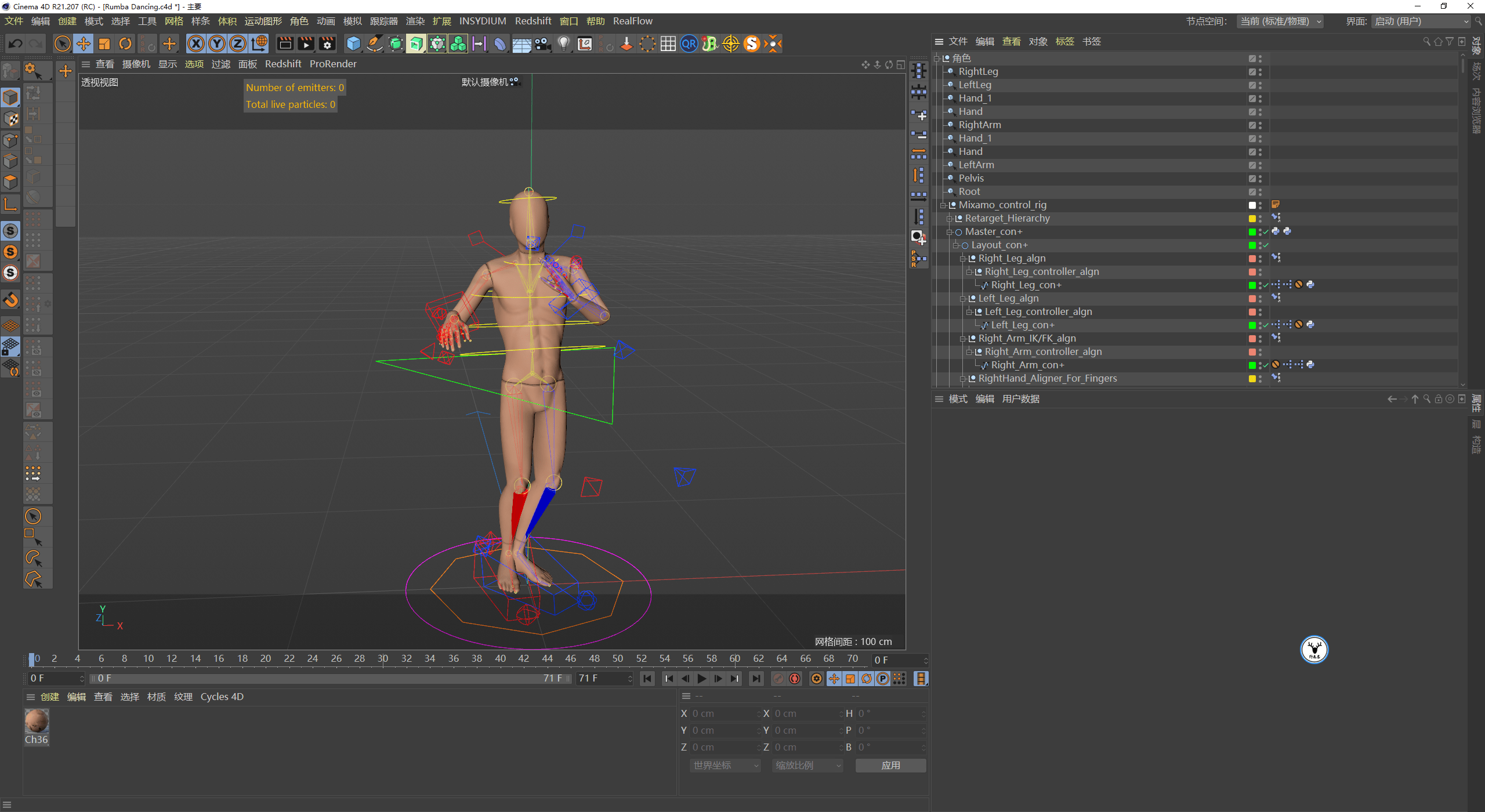Click the 应用 apply button

coord(890,765)
